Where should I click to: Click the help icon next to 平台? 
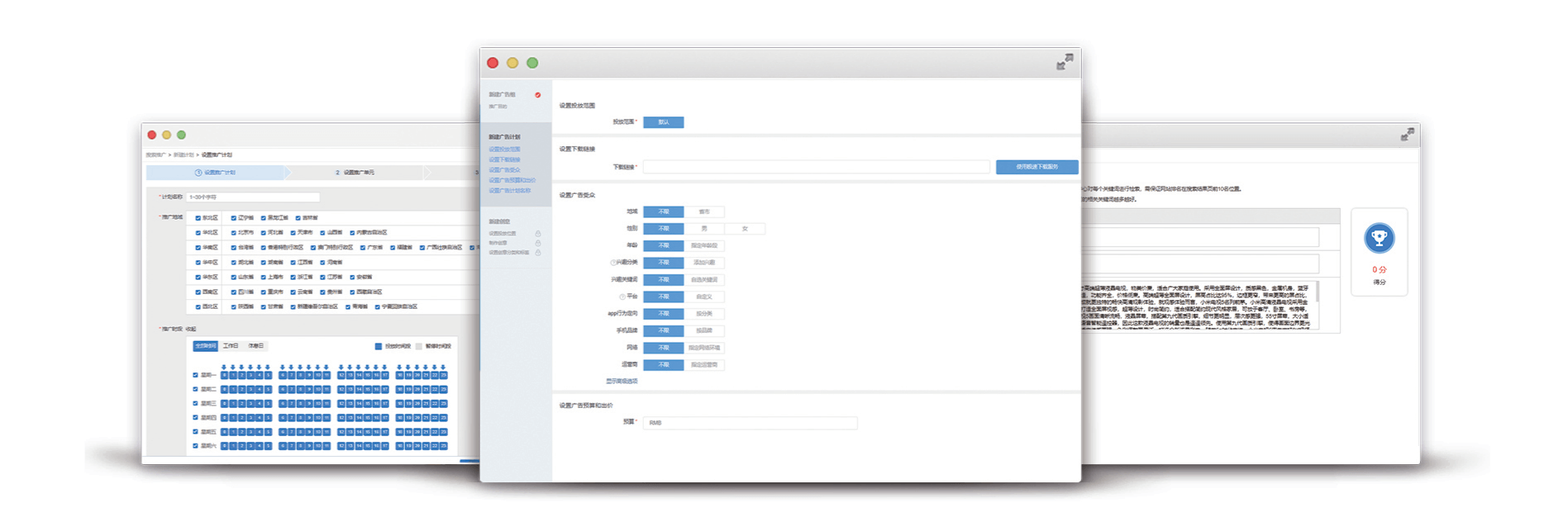[622, 297]
